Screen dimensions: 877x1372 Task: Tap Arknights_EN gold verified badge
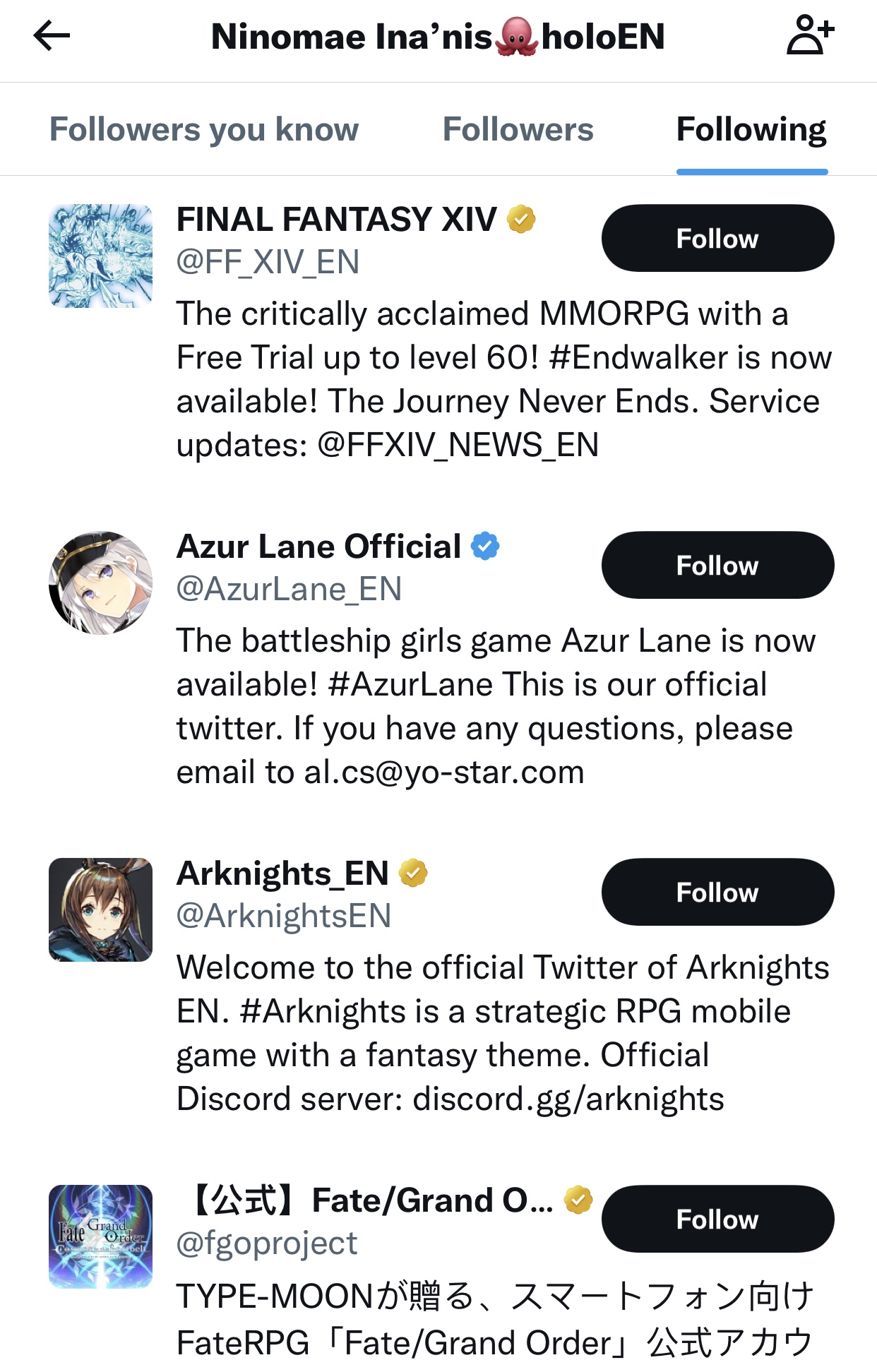pos(413,873)
